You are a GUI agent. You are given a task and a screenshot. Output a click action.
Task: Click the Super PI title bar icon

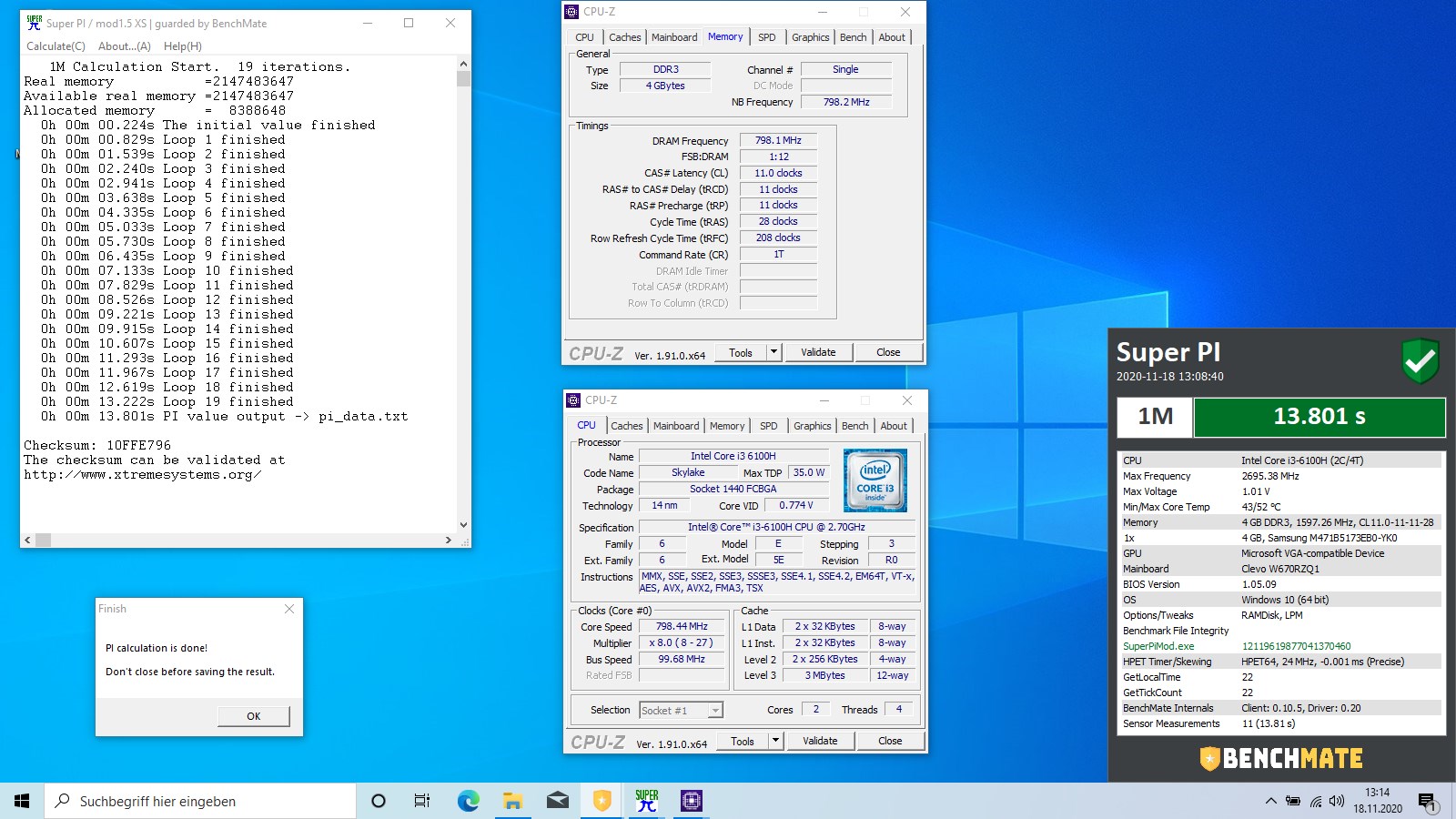[x=35, y=23]
